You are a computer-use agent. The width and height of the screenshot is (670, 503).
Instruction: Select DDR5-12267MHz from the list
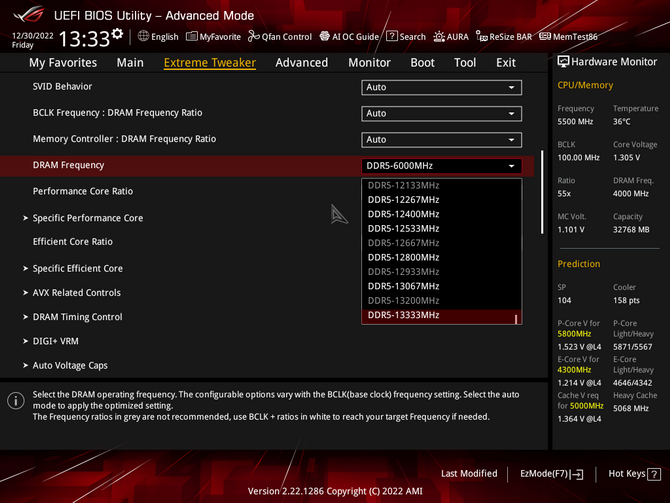(441, 200)
